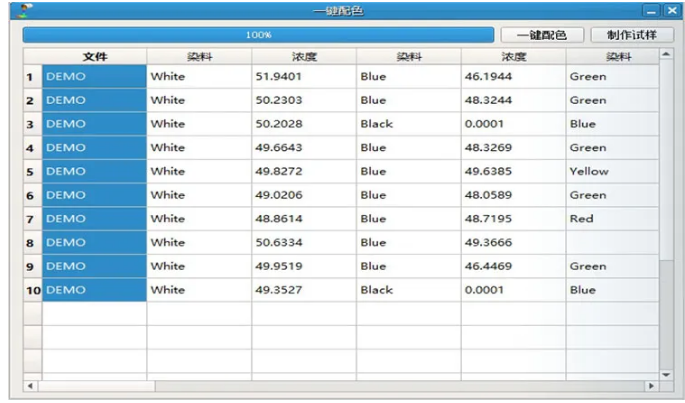Click the Black dye cell in row 10
685x403 pixels.
tap(408, 290)
